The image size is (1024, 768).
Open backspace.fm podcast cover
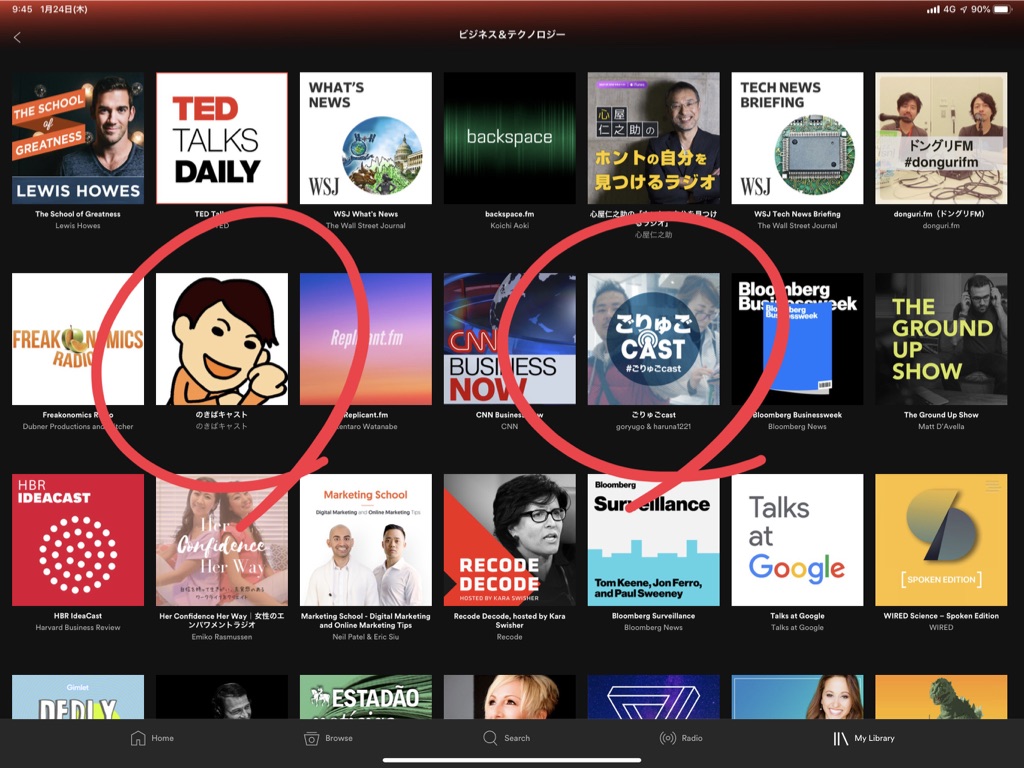coord(509,138)
